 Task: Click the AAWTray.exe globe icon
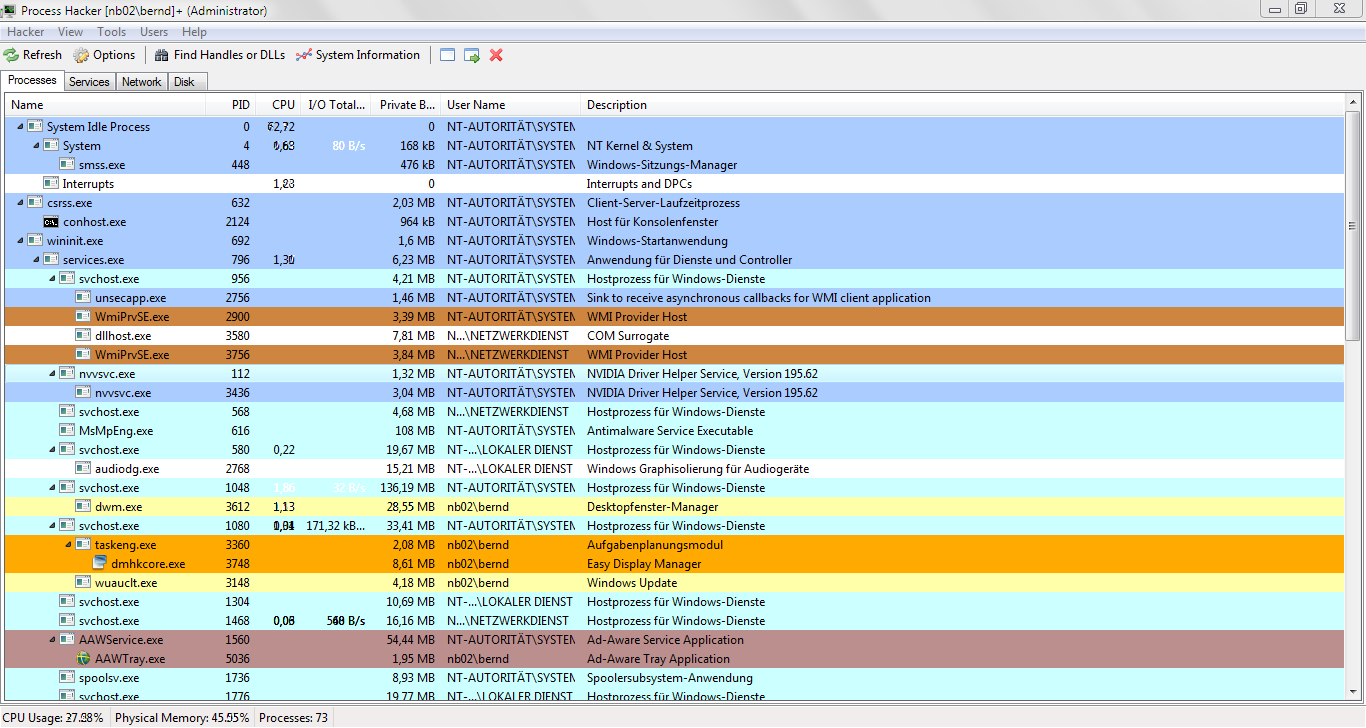coord(83,659)
